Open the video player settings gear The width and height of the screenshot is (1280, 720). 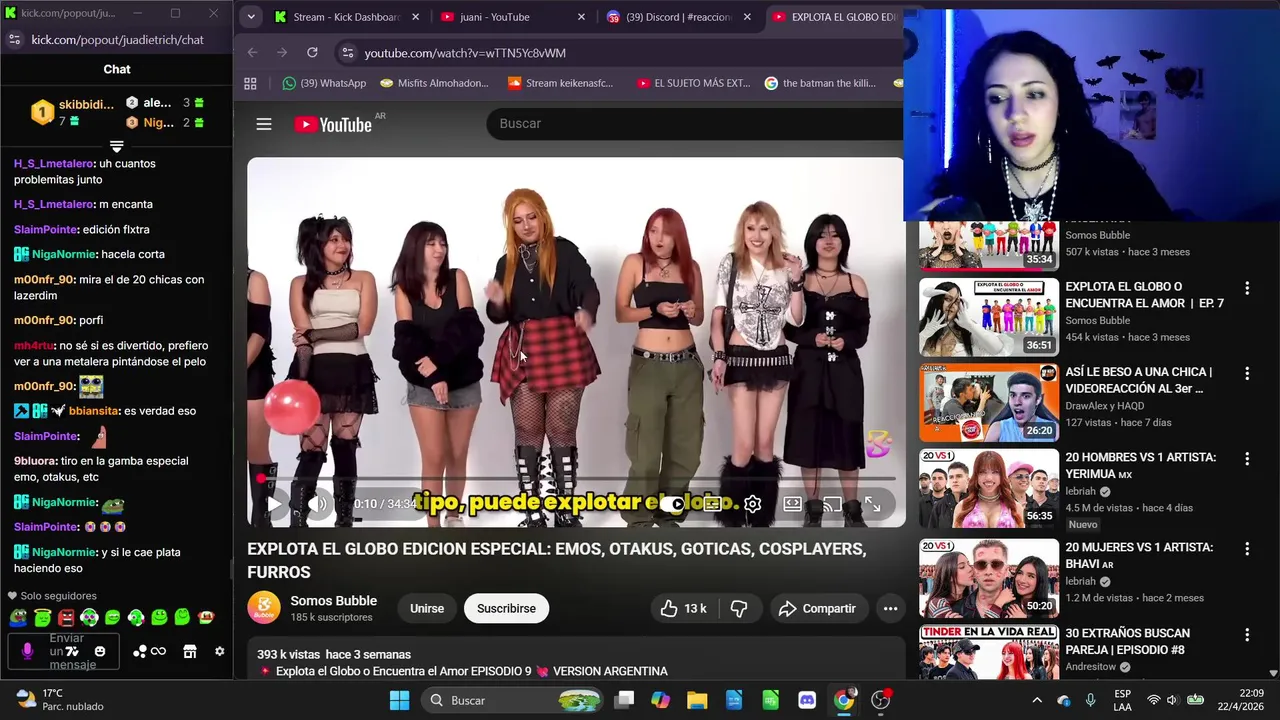[753, 504]
